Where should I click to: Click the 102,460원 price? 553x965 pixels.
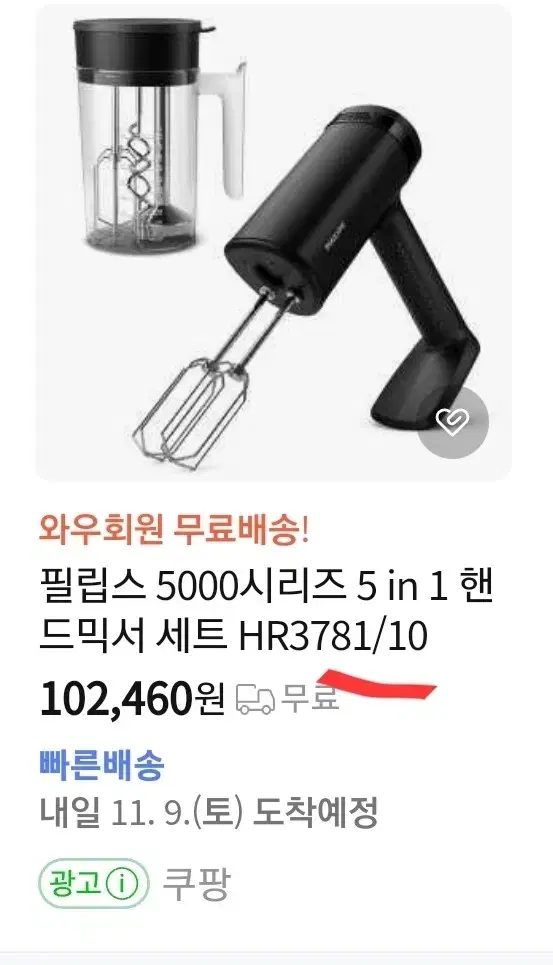click(132, 700)
